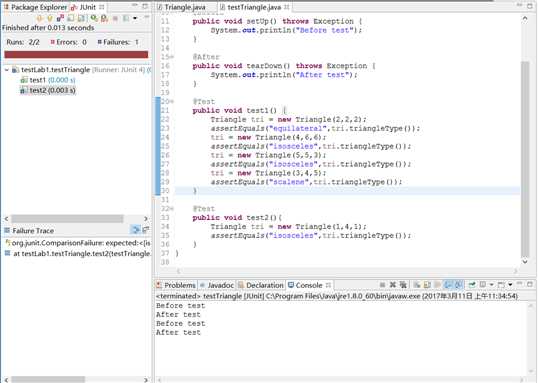Viewport: 538px width, 383px height.
Task: Minimize the Console view panel
Action: coord(520,284)
